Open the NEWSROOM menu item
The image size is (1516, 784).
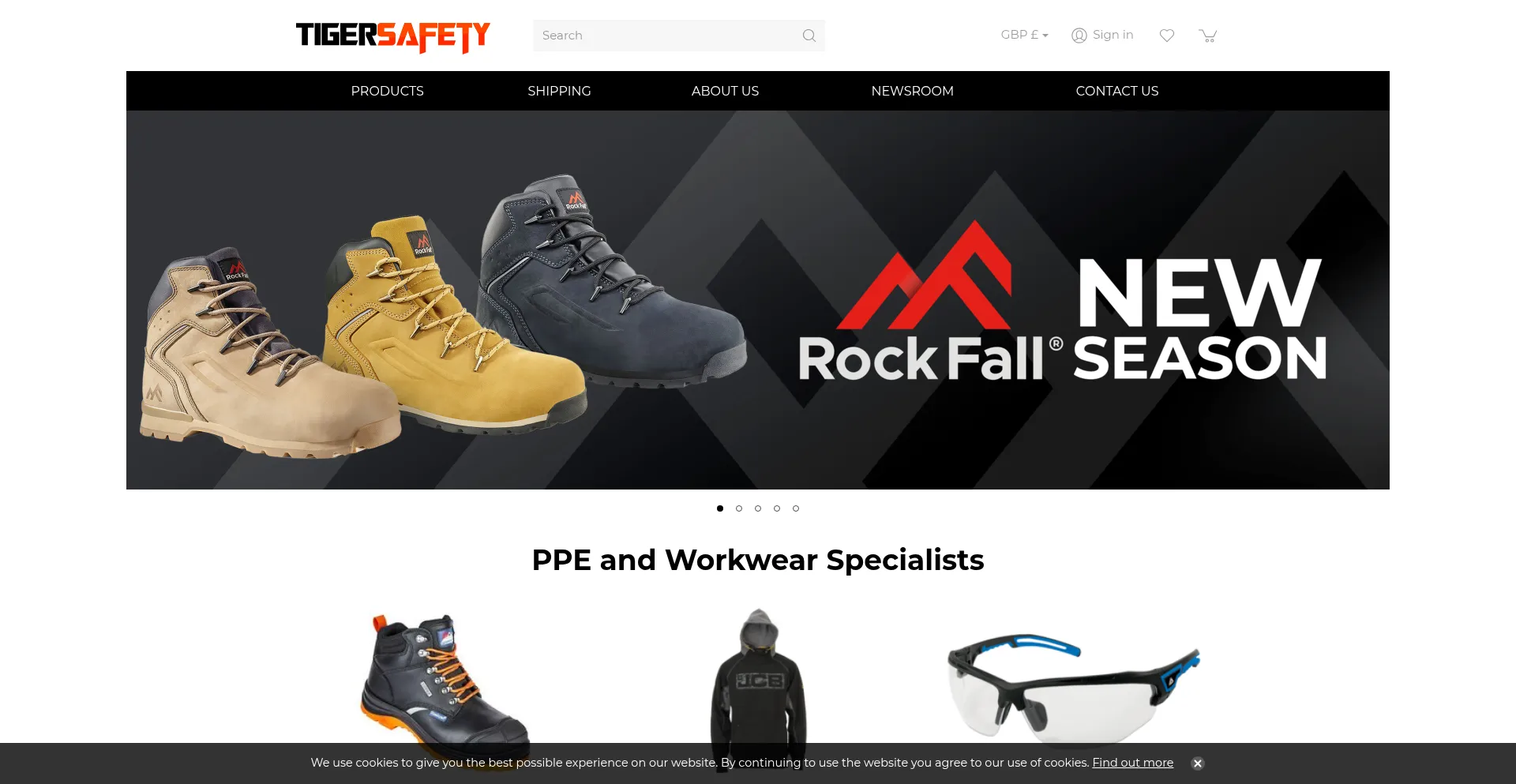pos(912,91)
